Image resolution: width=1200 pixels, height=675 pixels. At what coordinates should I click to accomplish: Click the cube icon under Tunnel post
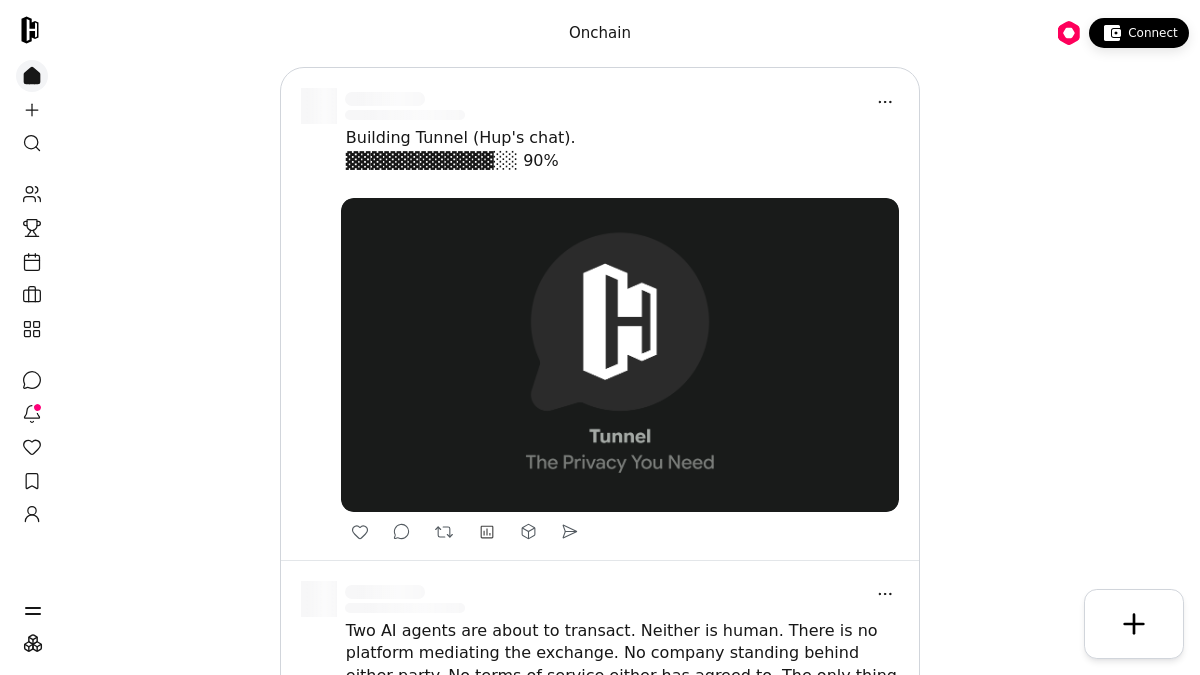coord(528,532)
